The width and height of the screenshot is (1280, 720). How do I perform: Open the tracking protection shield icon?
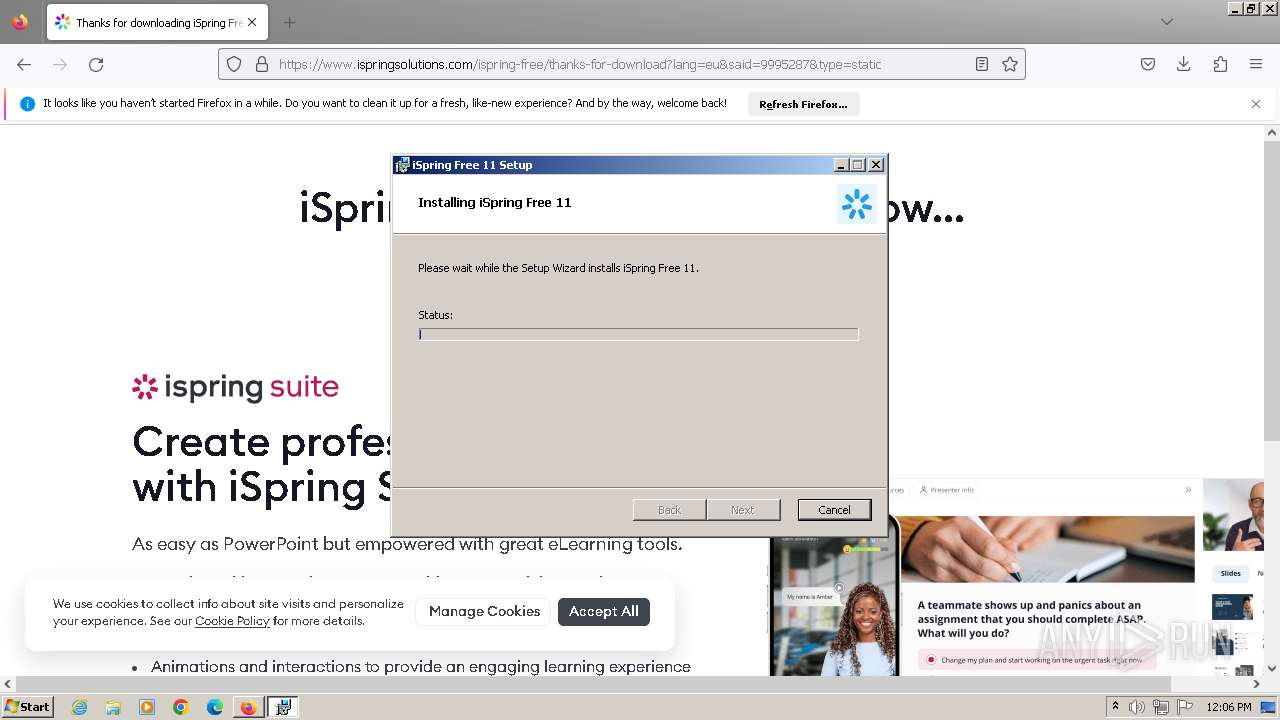click(x=234, y=64)
